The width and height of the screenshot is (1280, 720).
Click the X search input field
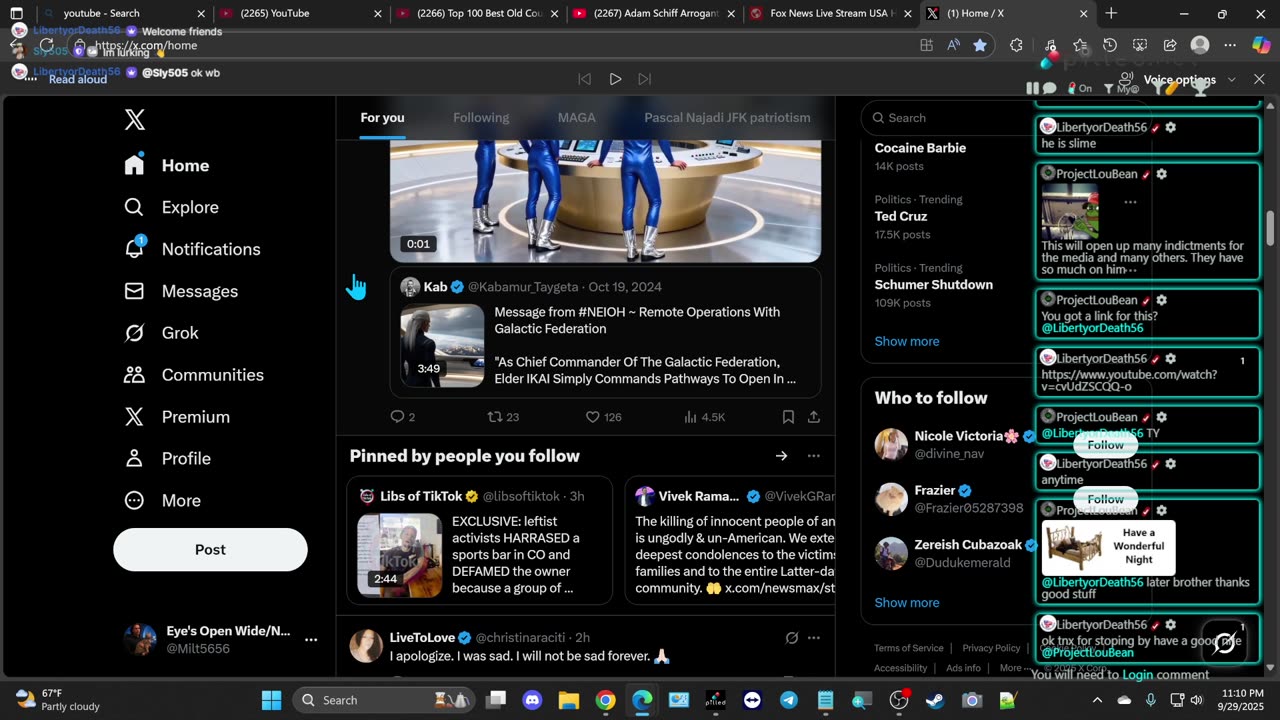[x=945, y=118]
